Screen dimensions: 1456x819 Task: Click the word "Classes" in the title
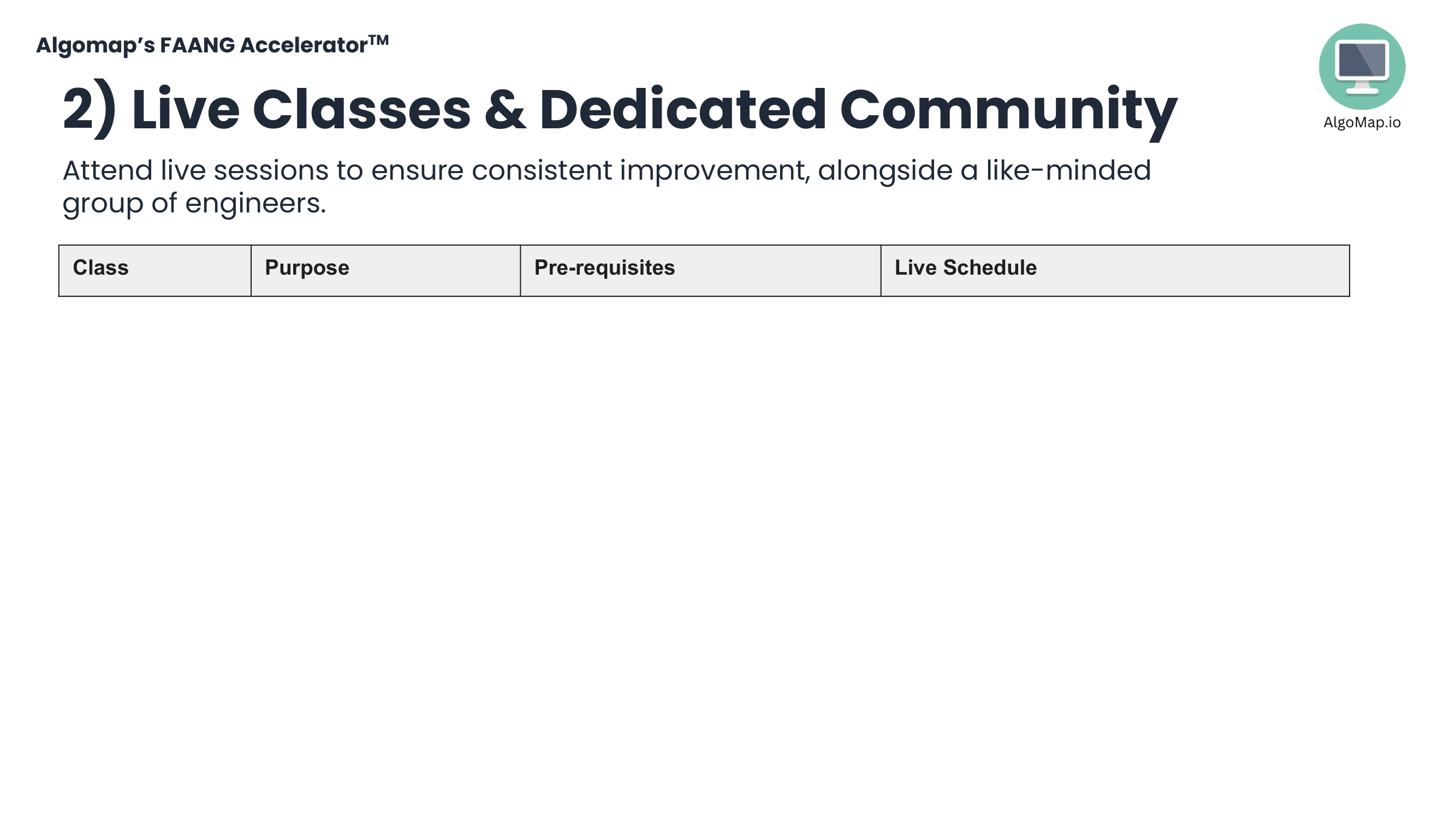tap(361, 109)
